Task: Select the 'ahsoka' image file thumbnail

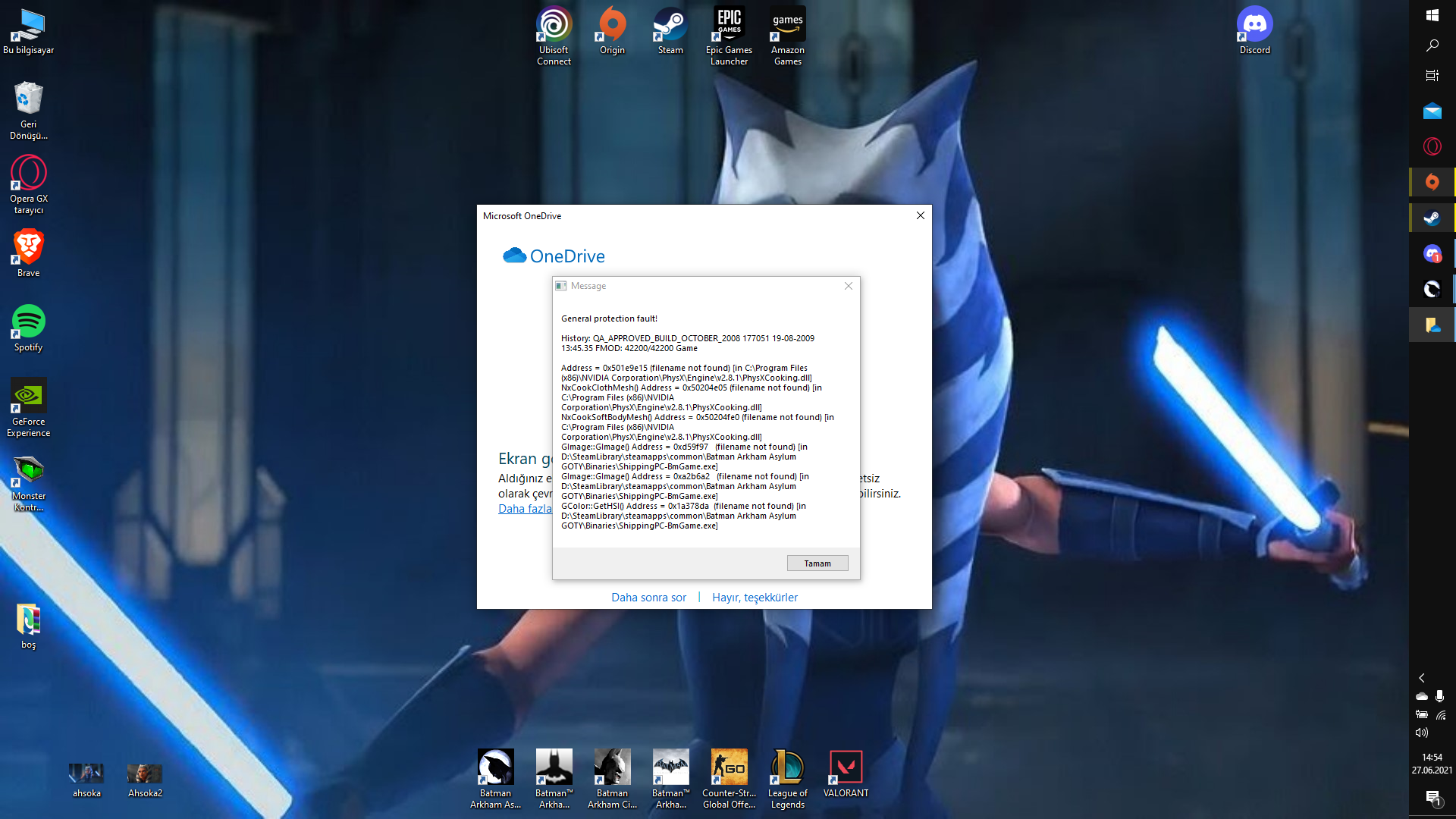Action: tap(86, 780)
